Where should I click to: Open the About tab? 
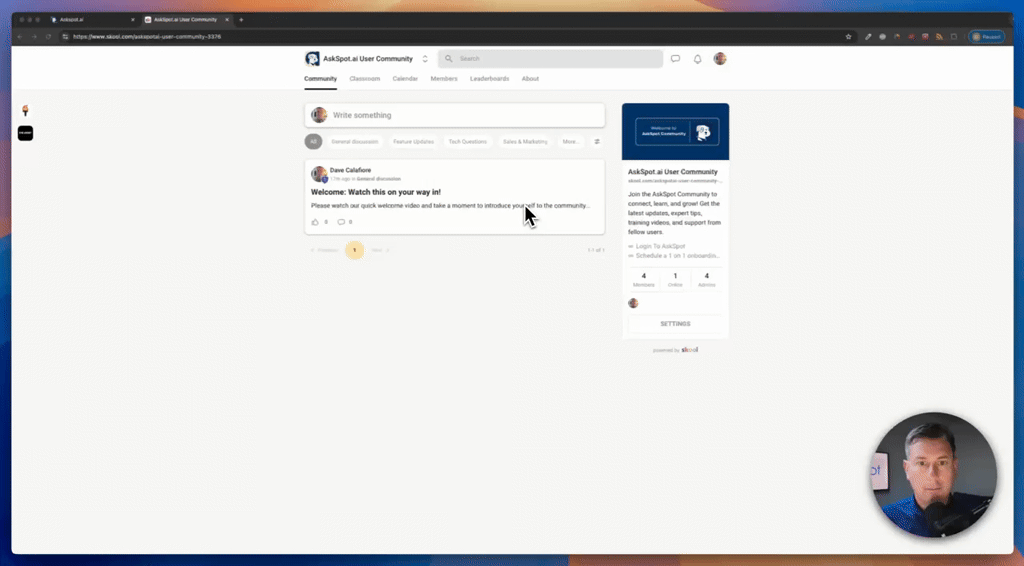click(530, 79)
